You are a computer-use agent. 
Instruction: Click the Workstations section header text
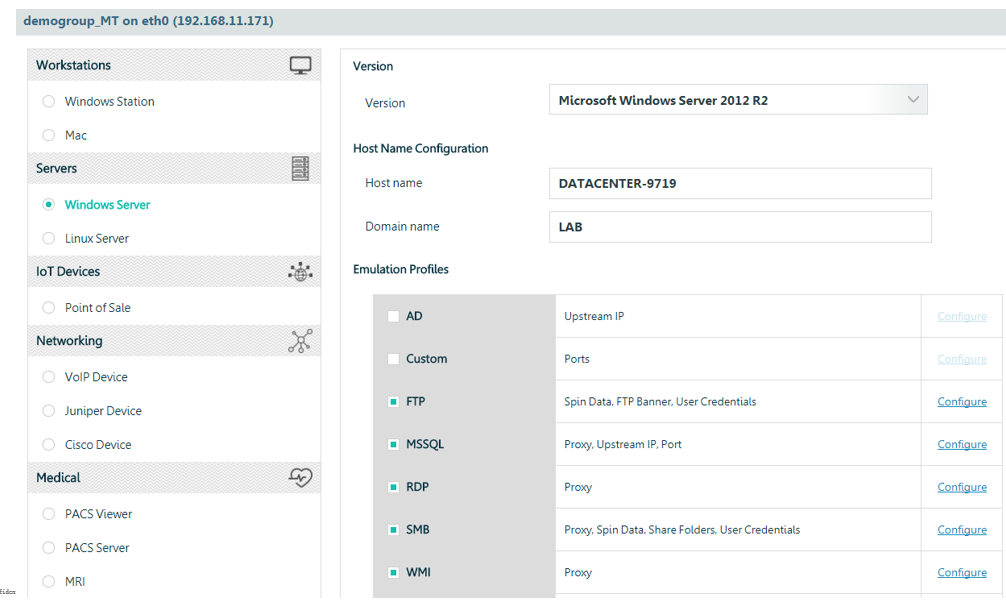coord(73,65)
